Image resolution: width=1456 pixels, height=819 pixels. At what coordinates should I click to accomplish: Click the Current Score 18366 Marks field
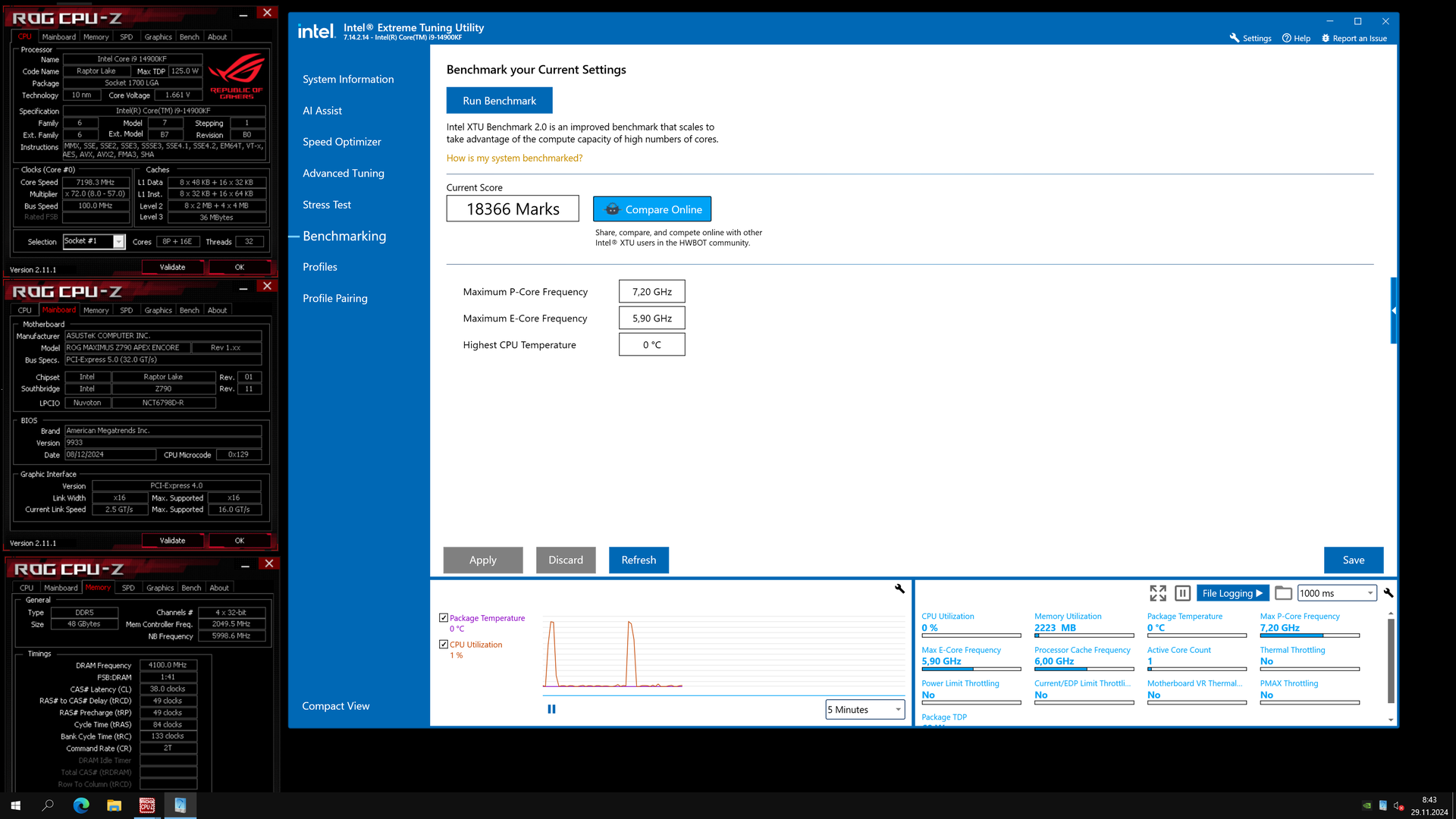[513, 209]
